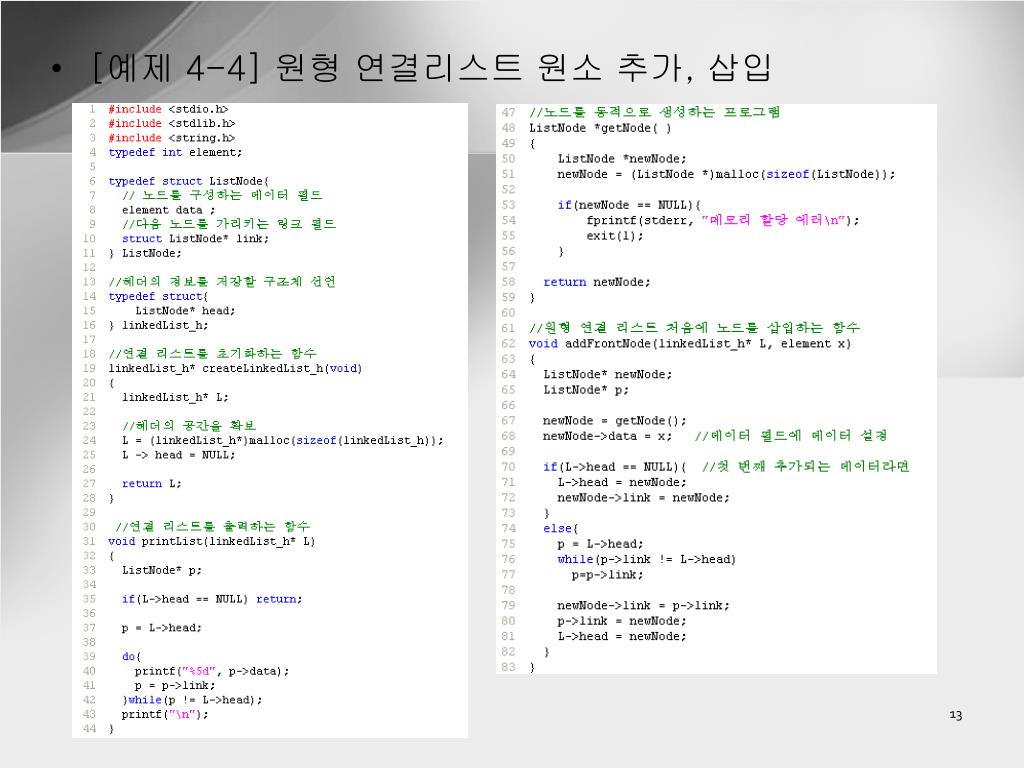Click 'ListNode* p;' on line 33

162,570
